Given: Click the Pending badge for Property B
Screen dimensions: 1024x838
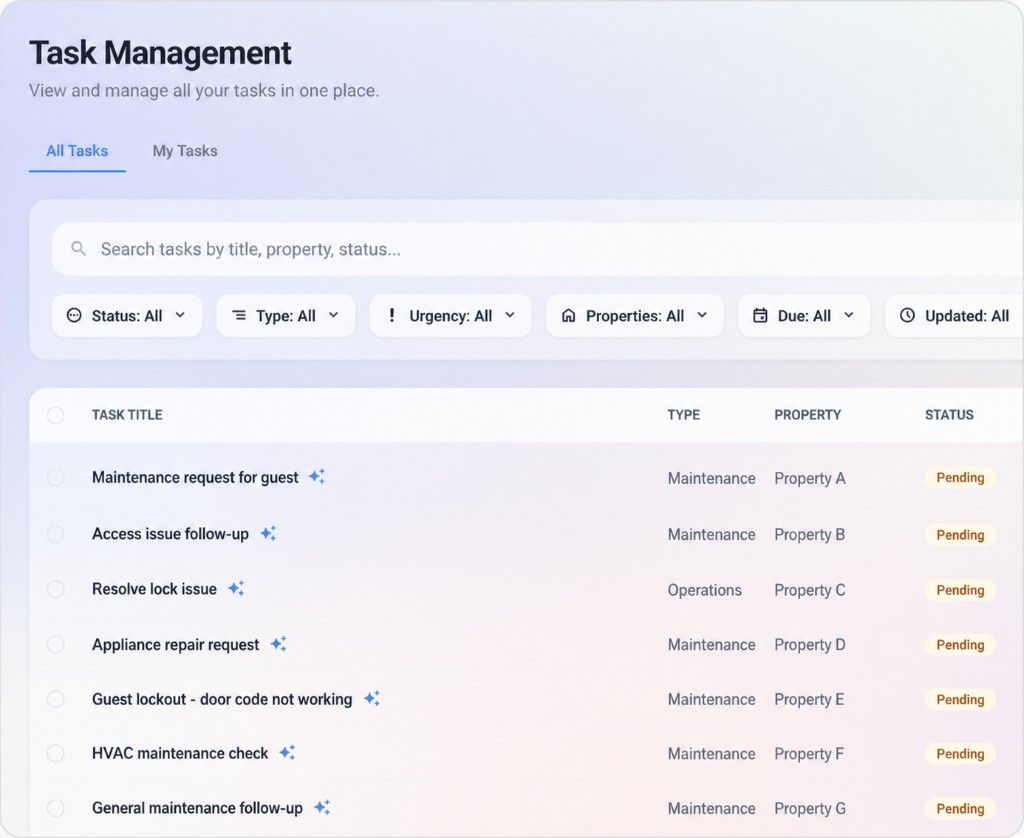Looking at the screenshot, I should click(x=960, y=534).
